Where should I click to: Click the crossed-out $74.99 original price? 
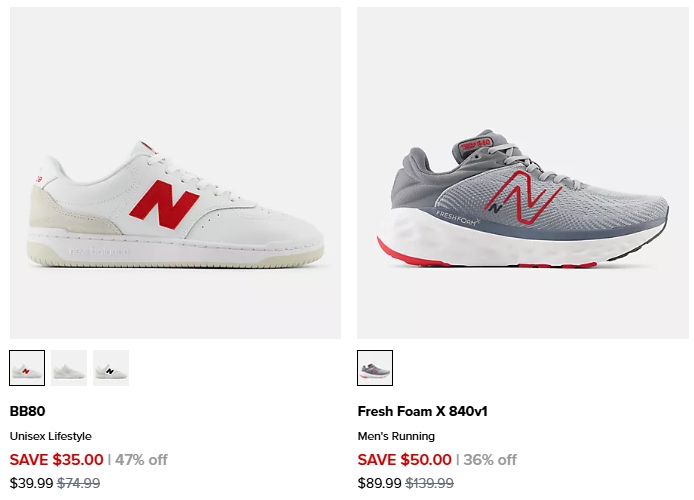click(78, 484)
